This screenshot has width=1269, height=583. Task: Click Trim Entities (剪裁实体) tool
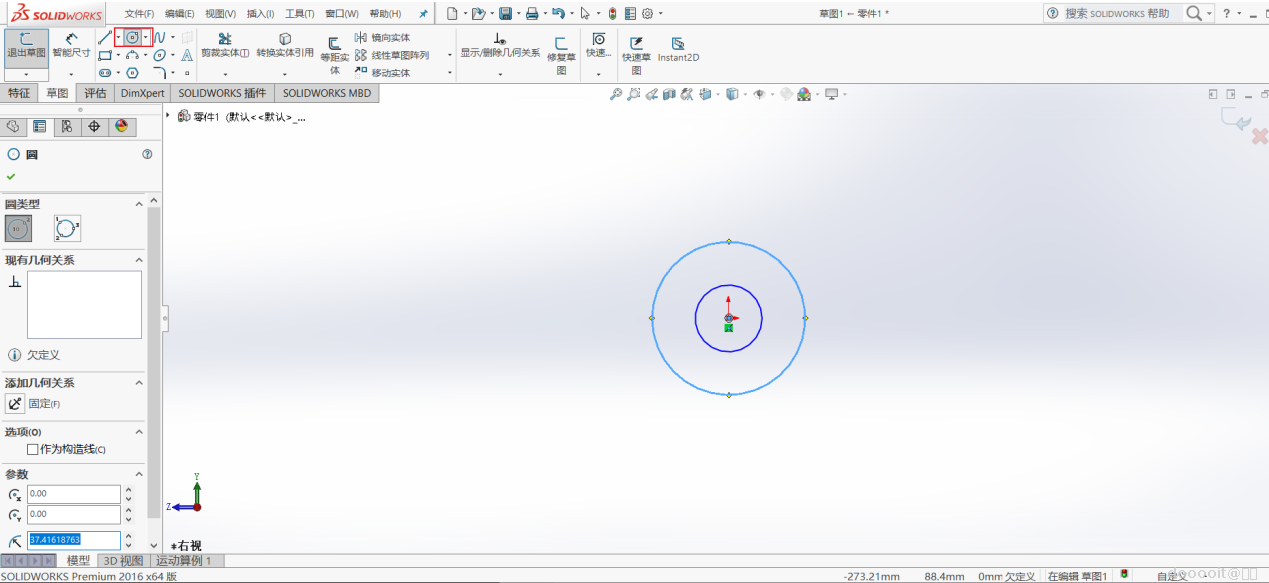pos(225,46)
